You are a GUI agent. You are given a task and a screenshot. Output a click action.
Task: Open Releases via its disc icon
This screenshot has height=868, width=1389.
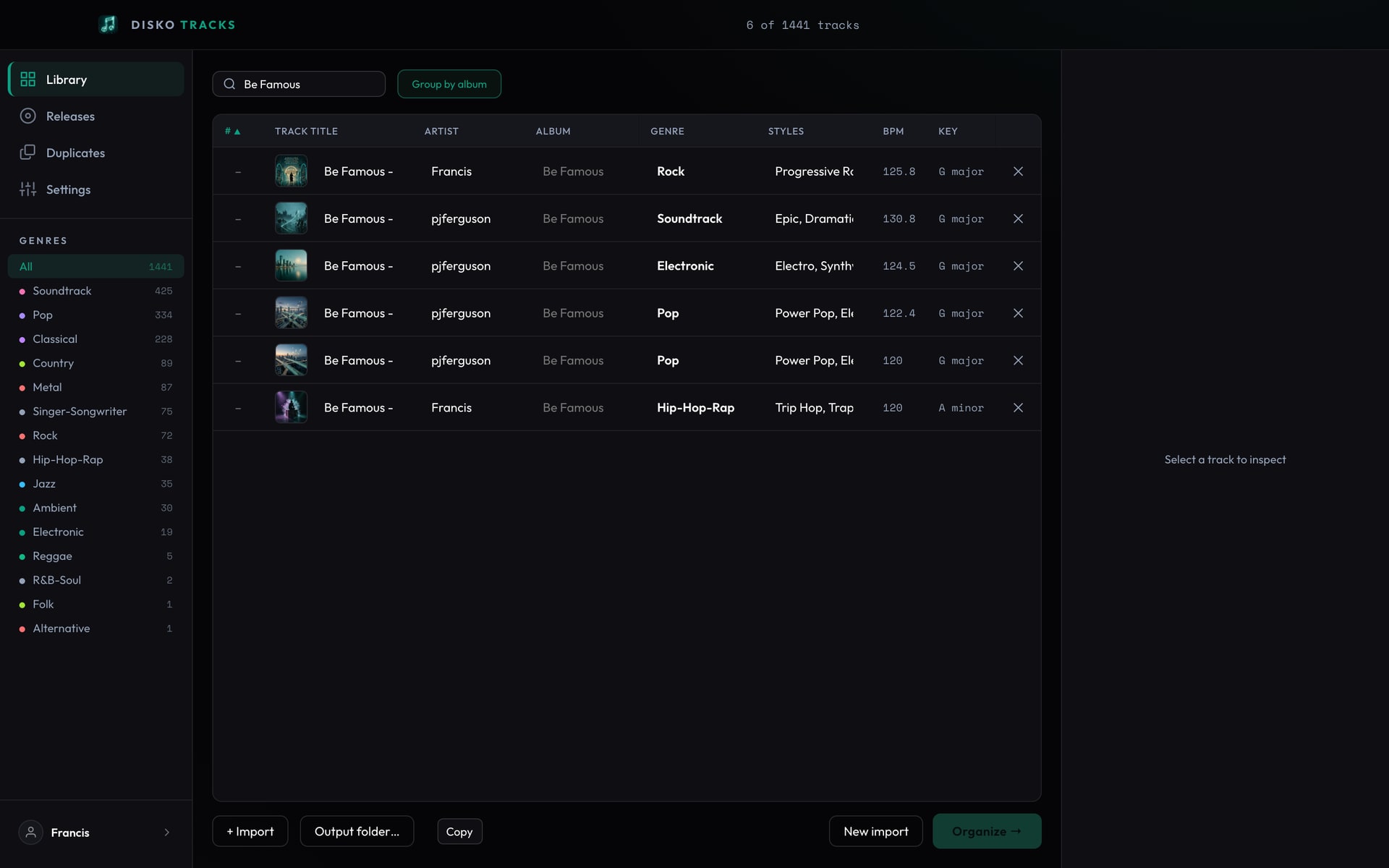28,116
